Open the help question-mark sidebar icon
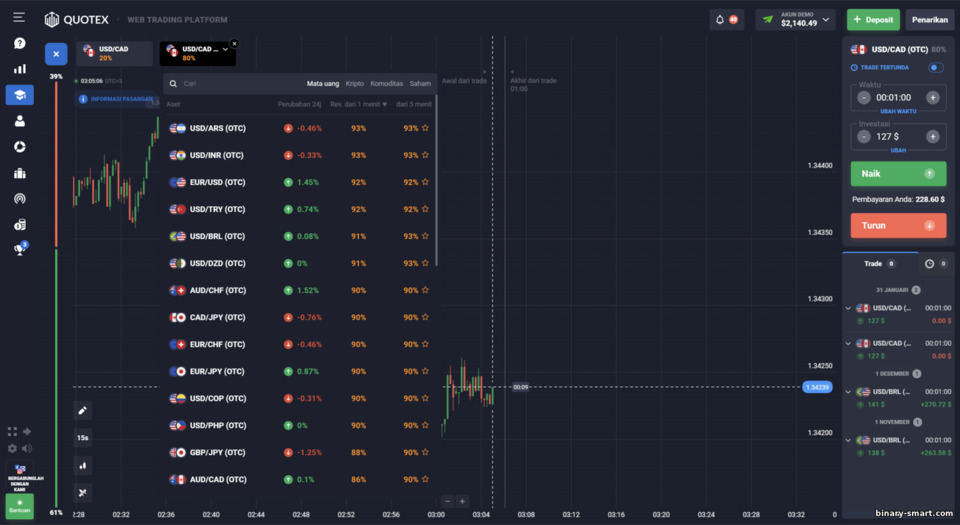 20,43
